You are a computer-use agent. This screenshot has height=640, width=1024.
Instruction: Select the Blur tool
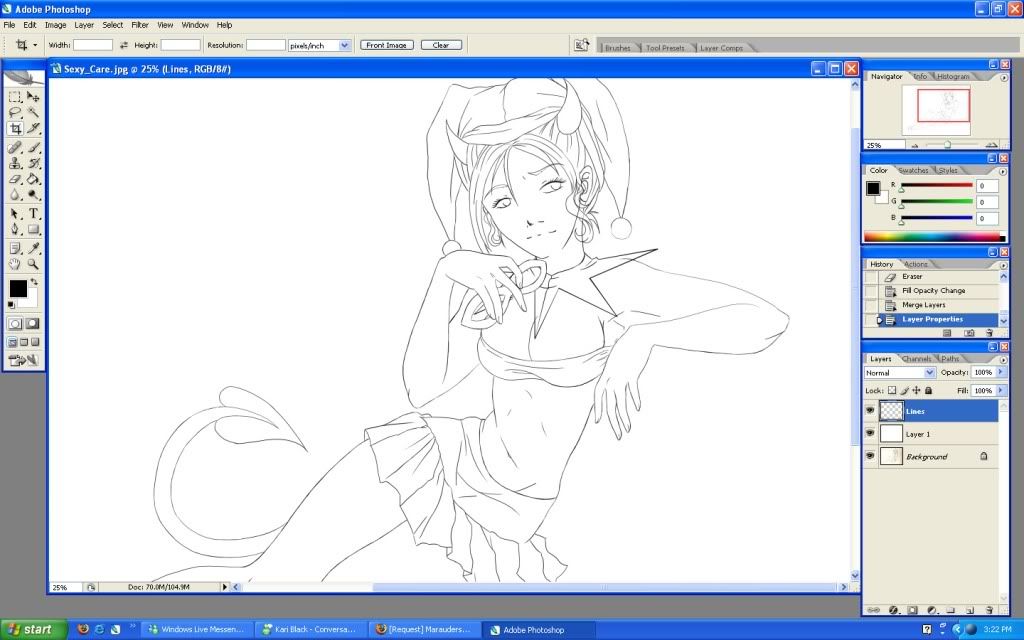click(15, 195)
